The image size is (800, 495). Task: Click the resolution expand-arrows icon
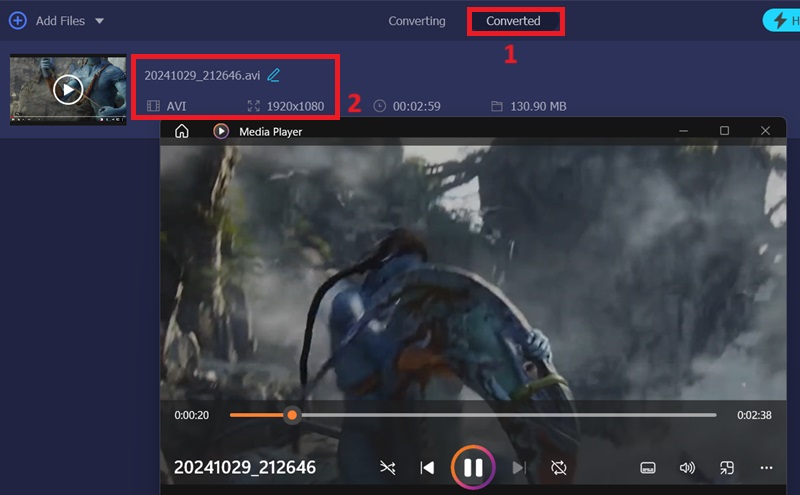[x=254, y=106]
